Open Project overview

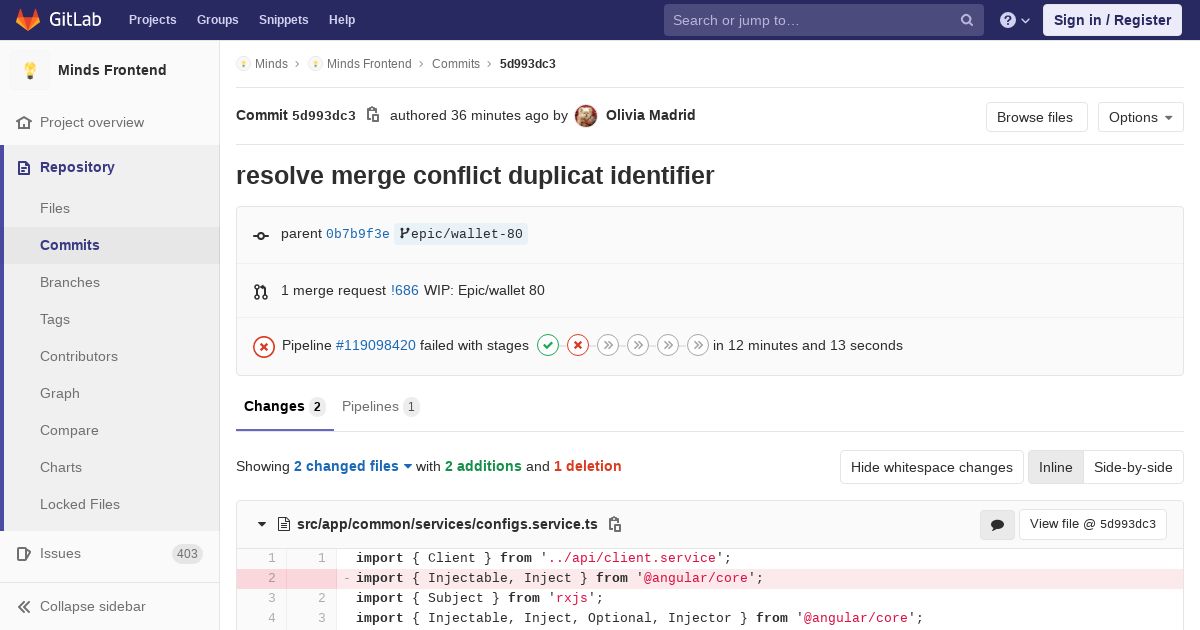[92, 122]
